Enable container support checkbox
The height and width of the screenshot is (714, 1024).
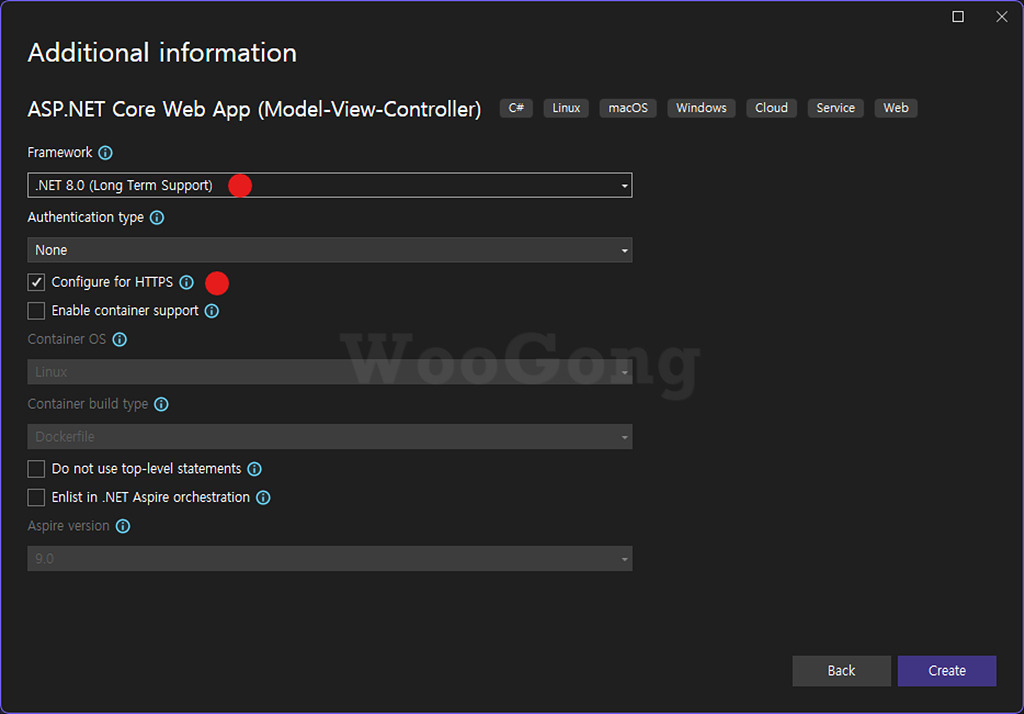tap(37, 311)
